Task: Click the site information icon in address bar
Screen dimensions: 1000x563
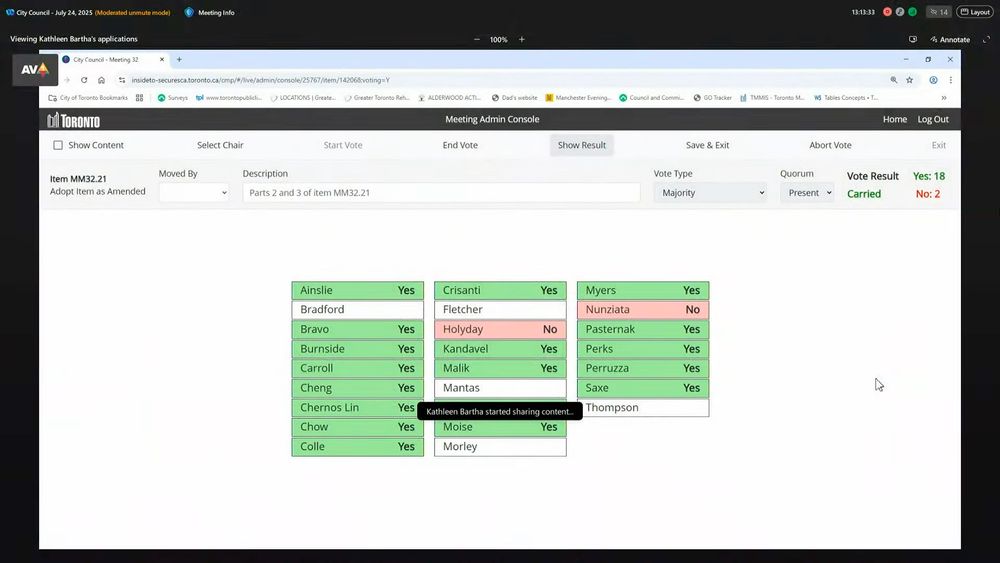Action: click(122, 80)
